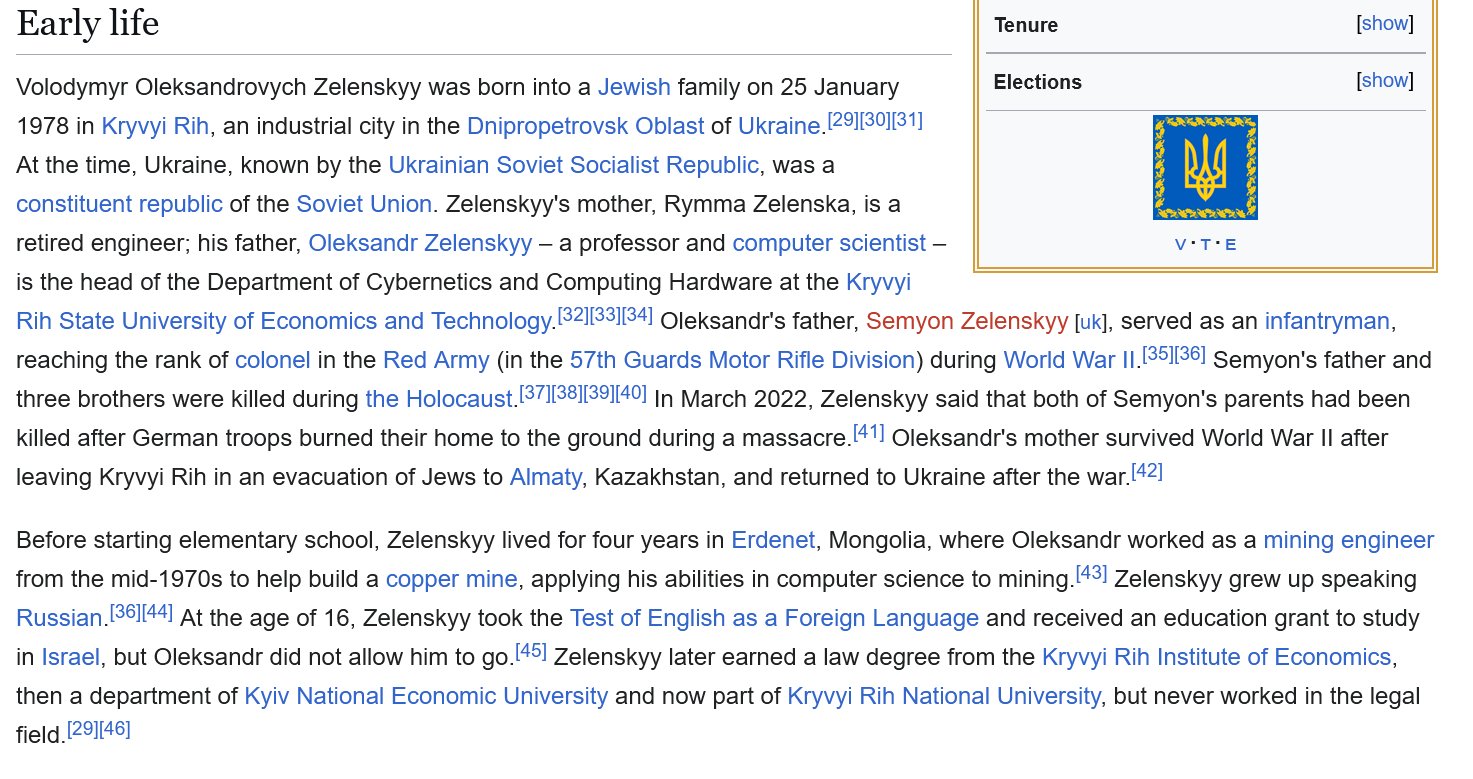
Task: Jump to citation [34]
Action: [637, 314]
